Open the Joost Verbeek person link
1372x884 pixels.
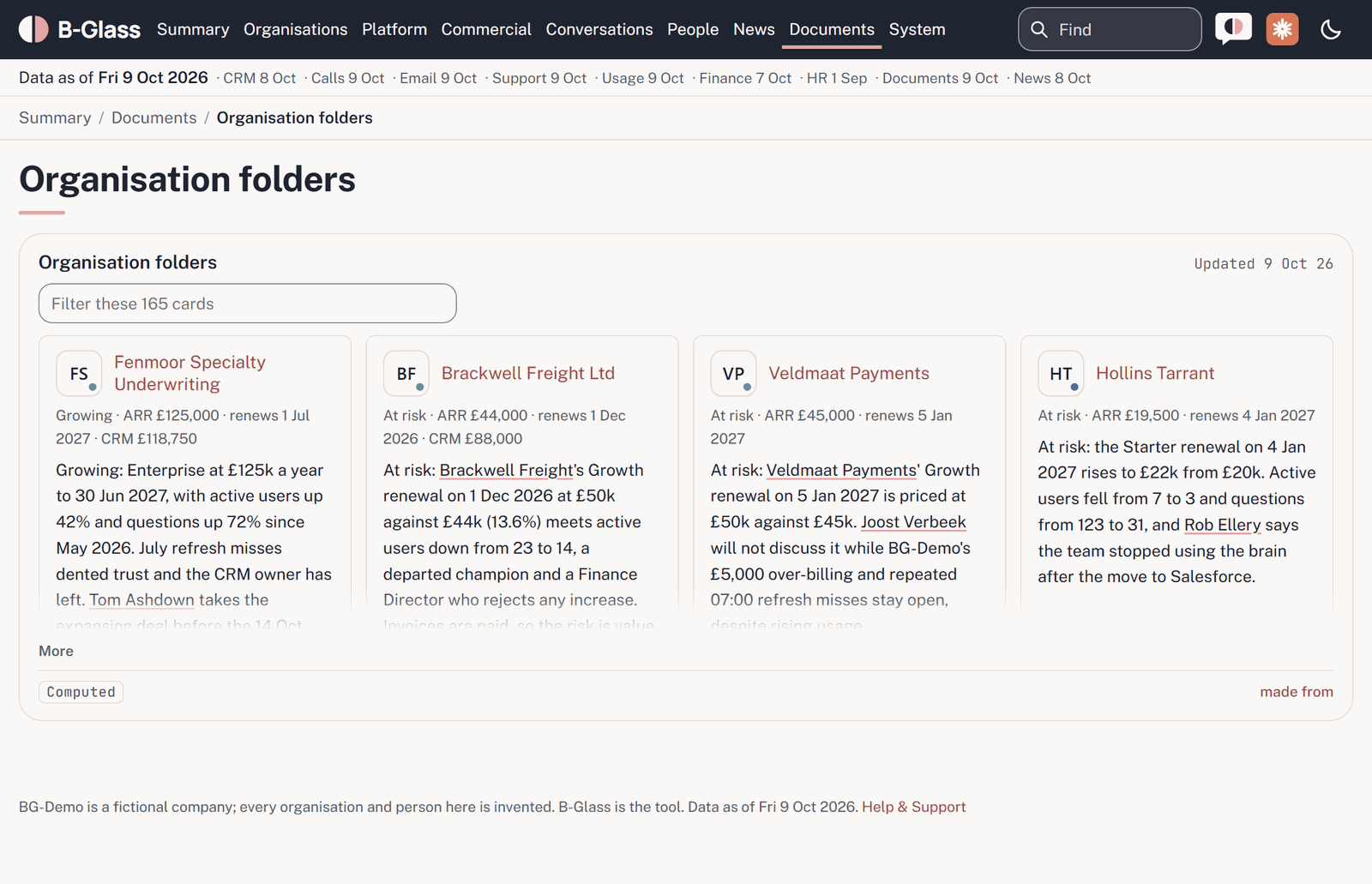(x=913, y=522)
